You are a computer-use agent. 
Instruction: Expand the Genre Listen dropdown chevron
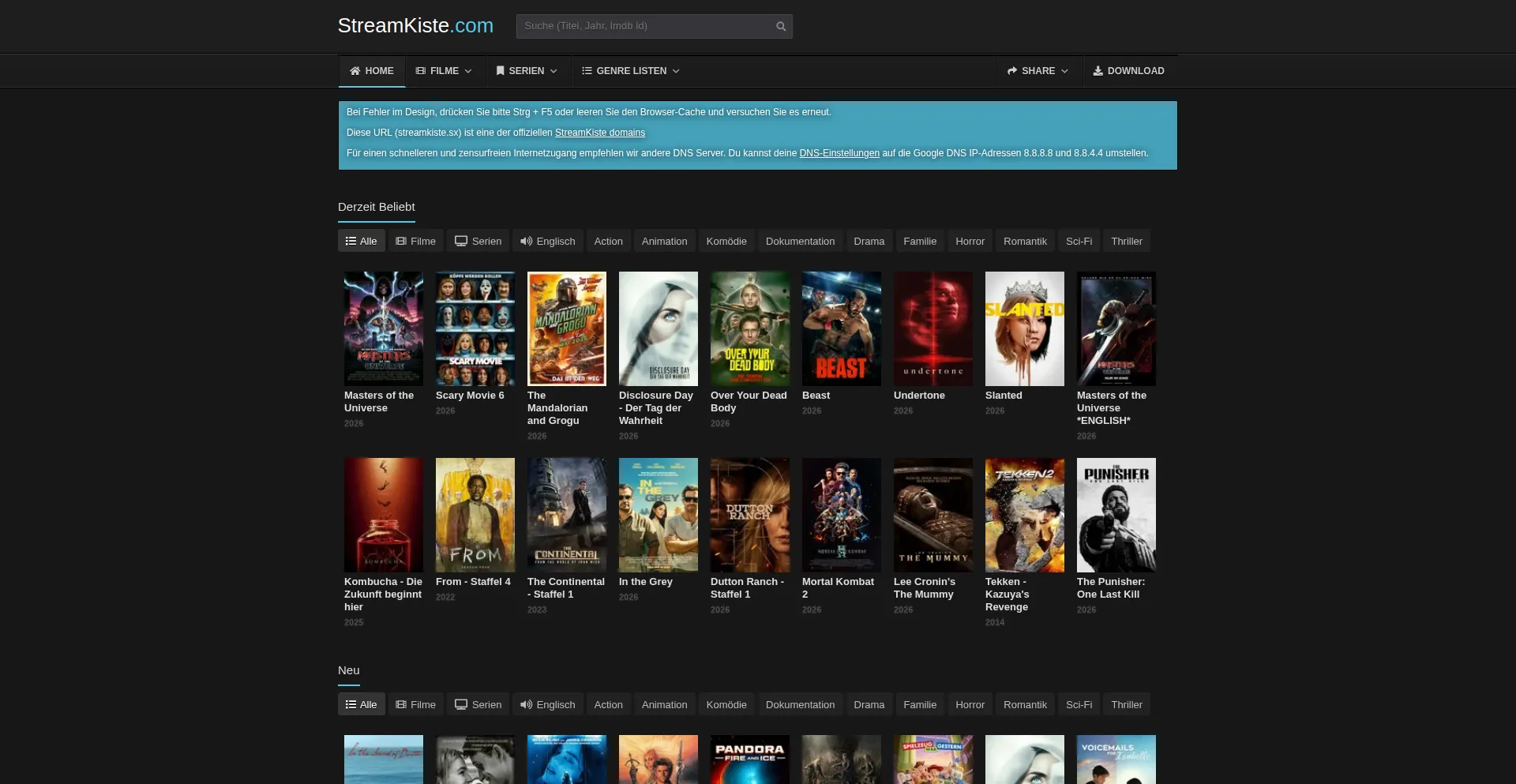click(x=676, y=71)
